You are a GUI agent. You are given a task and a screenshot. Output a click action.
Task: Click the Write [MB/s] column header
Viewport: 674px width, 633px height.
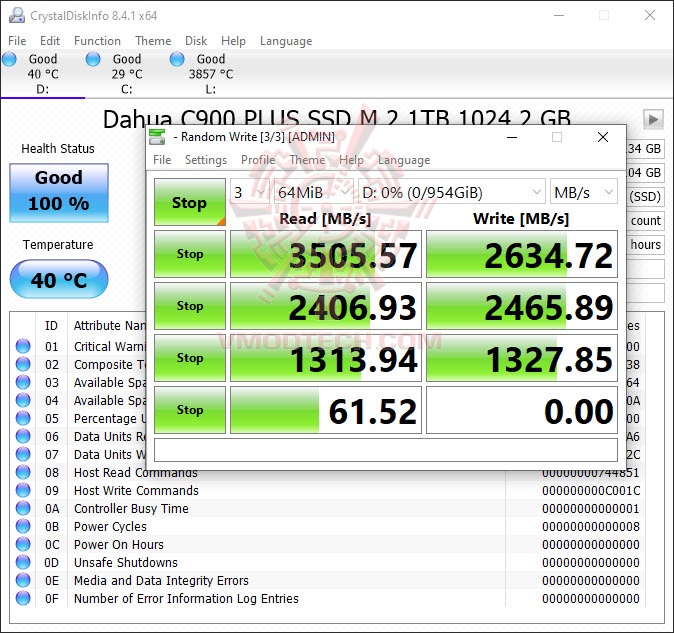[x=521, y=219]
